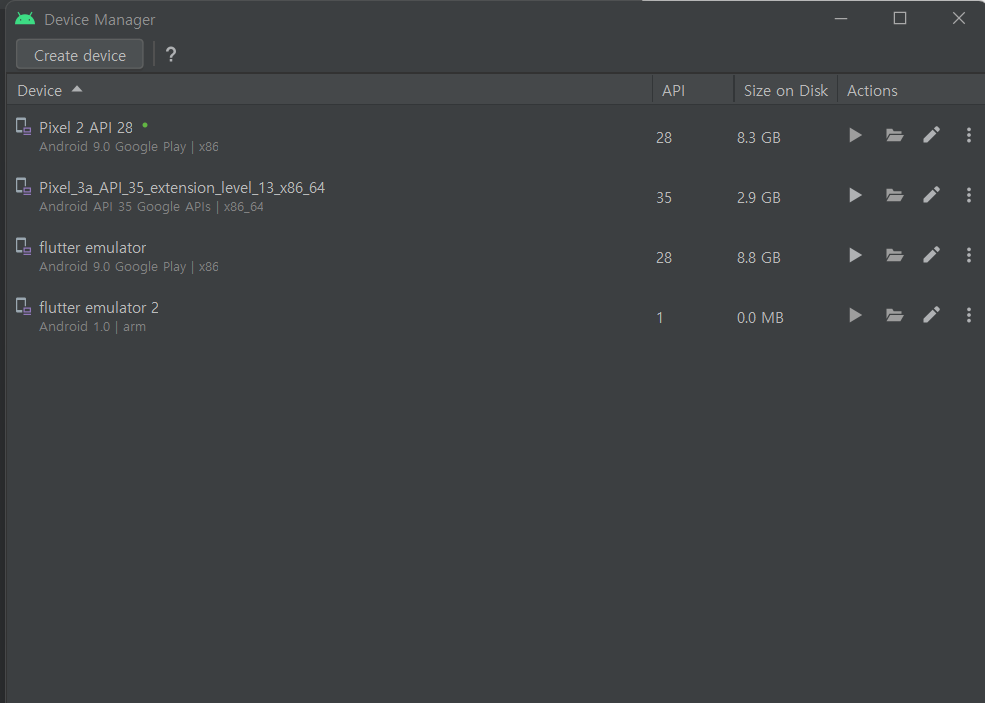985x703 pixels.
Task: Click device icon beside 'flutter emulator' Android 9.0 row
Action: point(23,247)
